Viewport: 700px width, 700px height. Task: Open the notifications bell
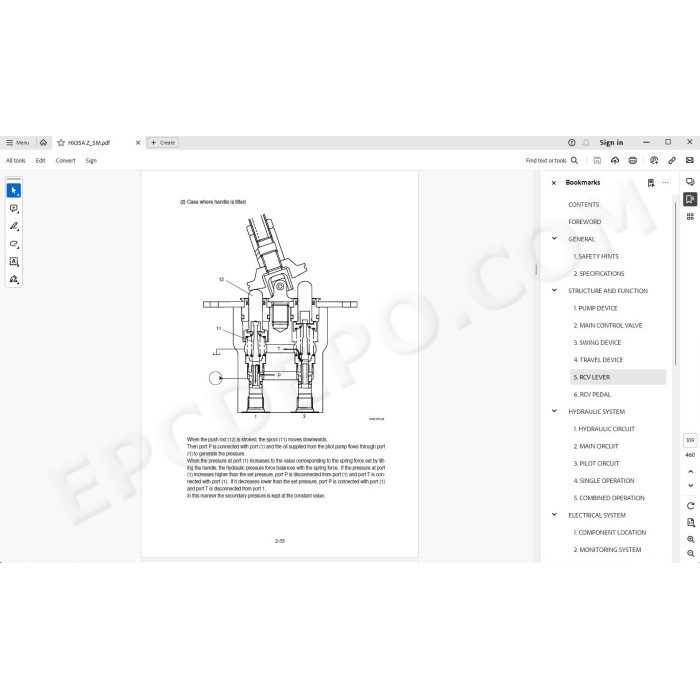click(x=586, y=142)
